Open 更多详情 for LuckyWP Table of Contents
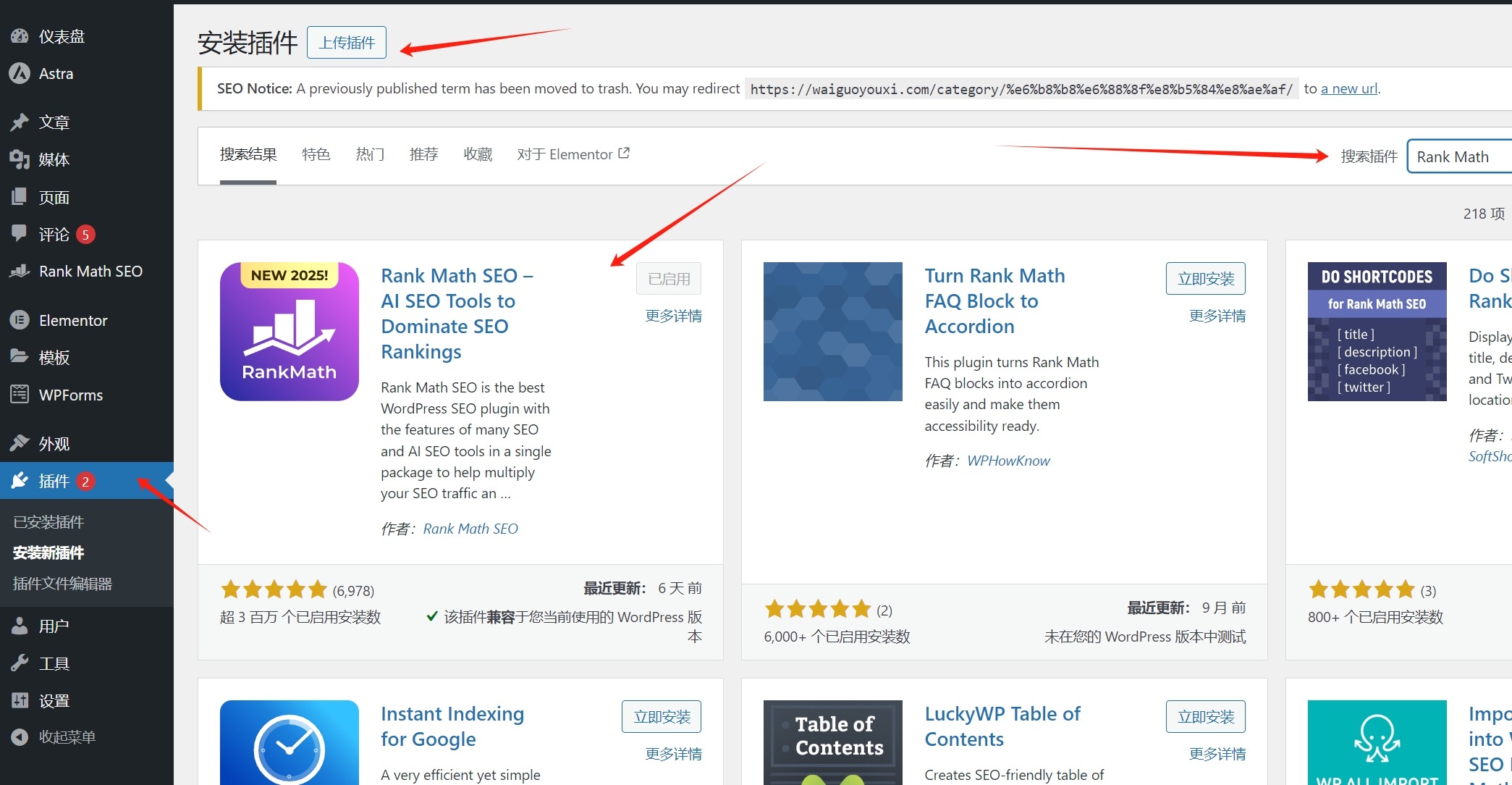1512x785 pixels. [x=1217, y=755]
